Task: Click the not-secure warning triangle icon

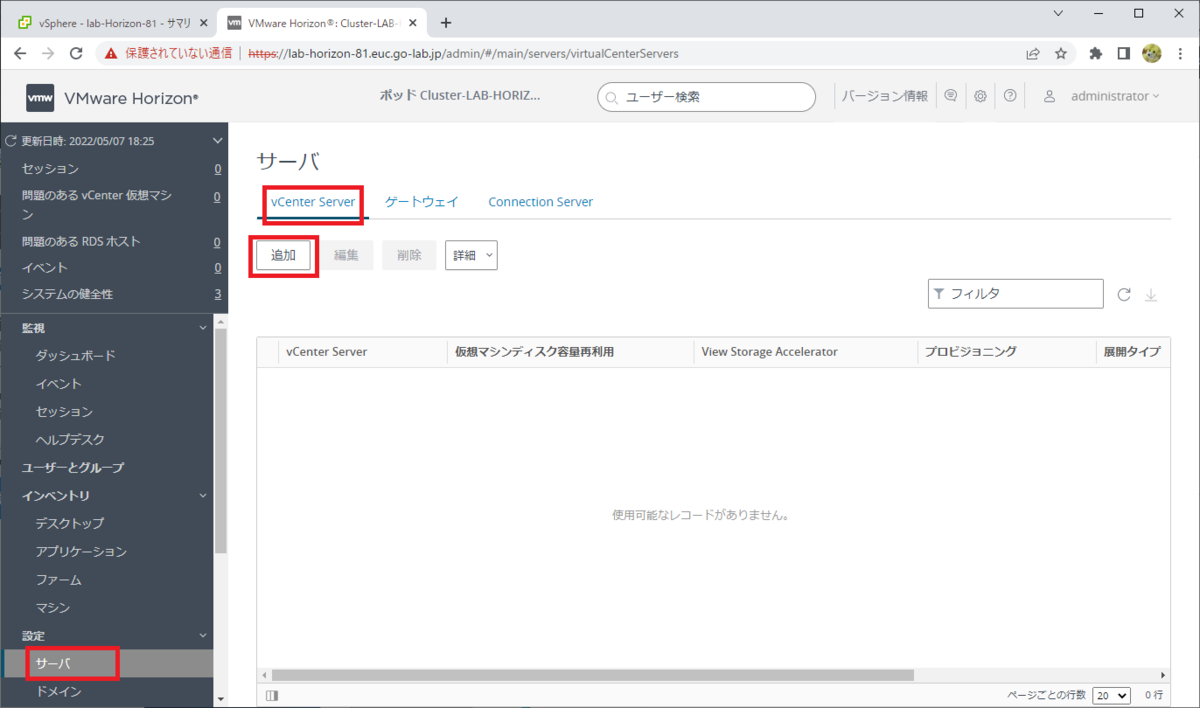Action: coord(112,53)
